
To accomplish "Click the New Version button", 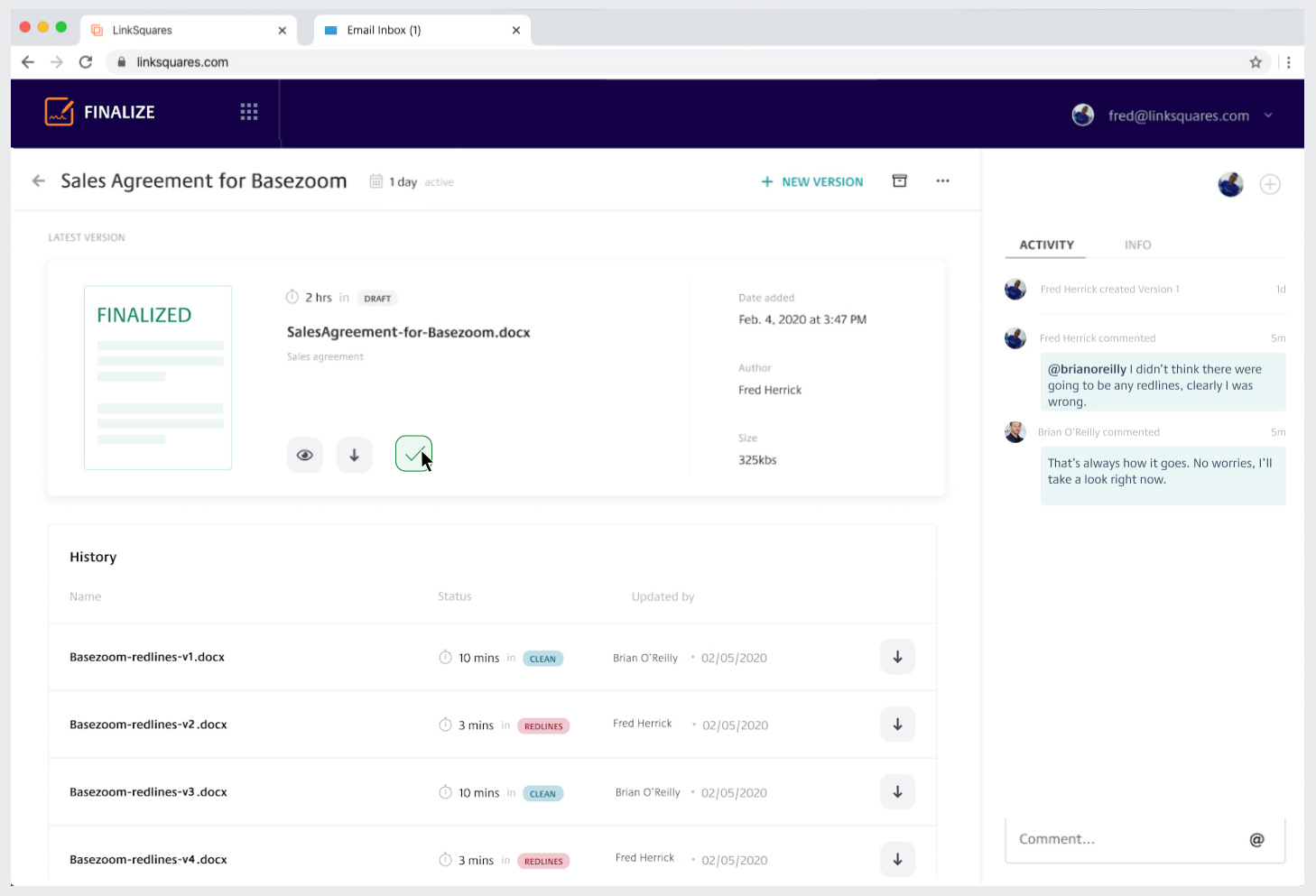I will (x=812, y=181).
